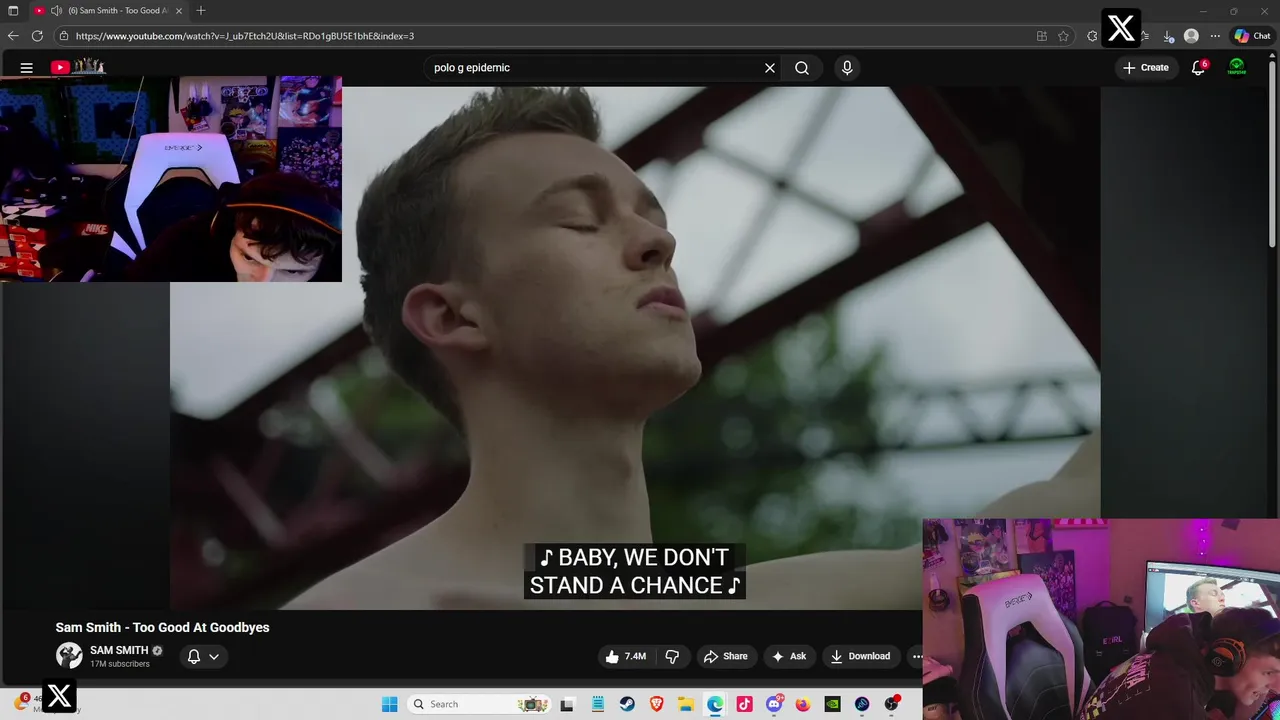Click the video player area

coord(635,347)
